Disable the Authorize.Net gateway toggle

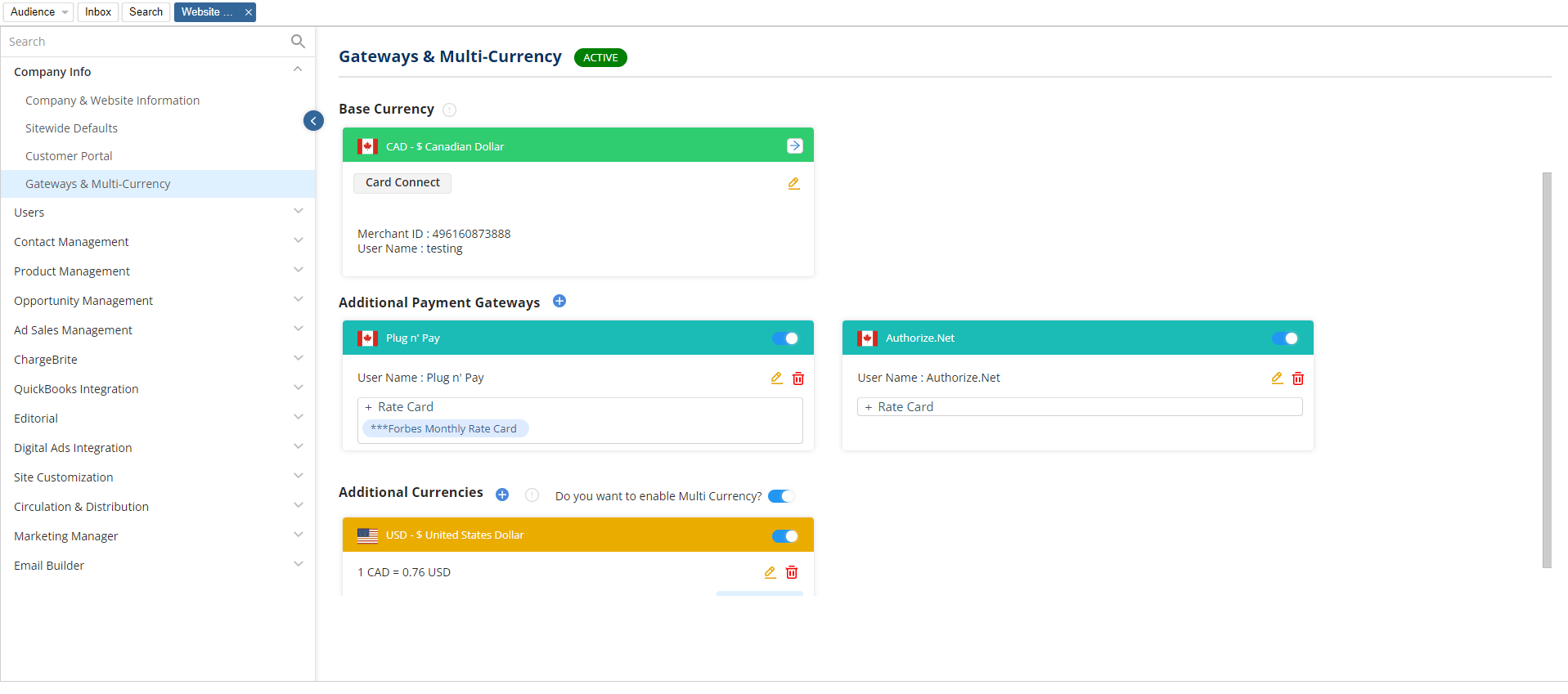coord(1285,338)
